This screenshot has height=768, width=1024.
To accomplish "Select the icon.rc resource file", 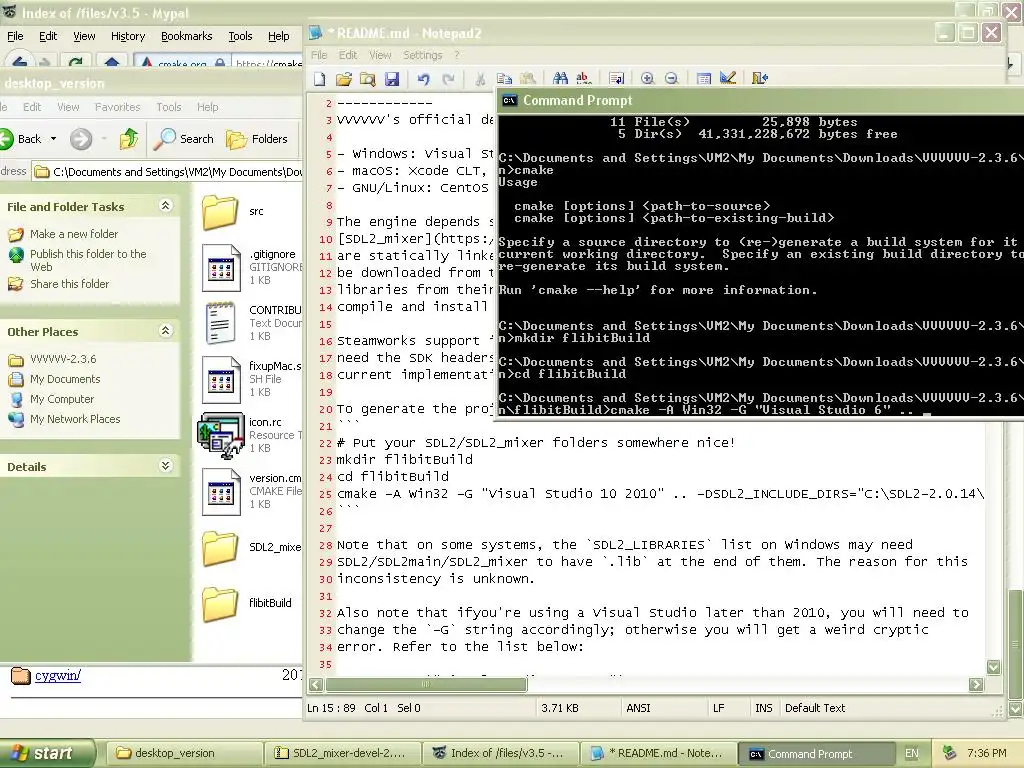I will [x=221, y=436].
